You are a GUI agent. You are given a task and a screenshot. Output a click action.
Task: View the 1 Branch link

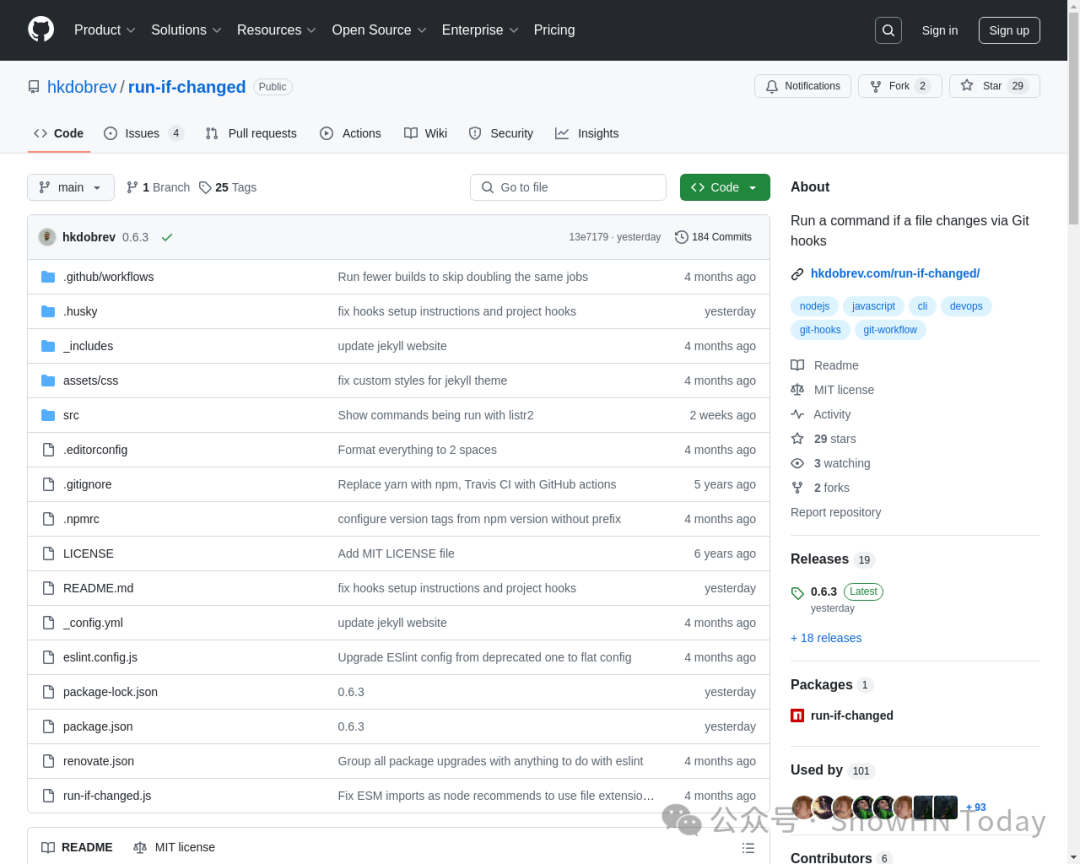click(158, 187)
